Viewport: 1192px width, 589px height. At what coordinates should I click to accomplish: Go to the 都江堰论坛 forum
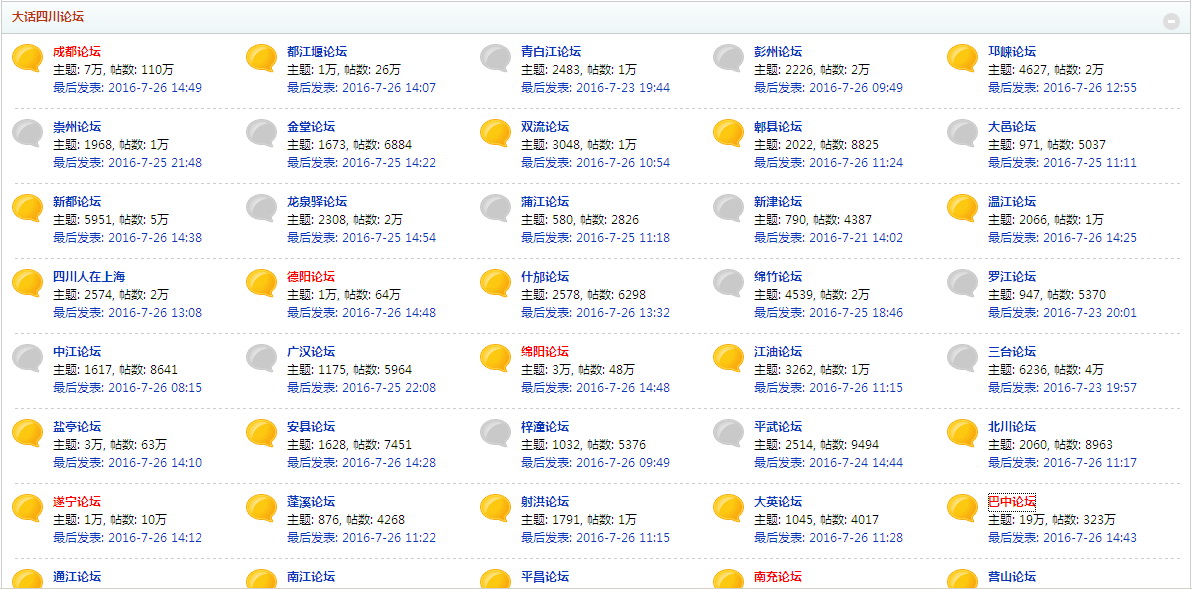tap(317, 52)
